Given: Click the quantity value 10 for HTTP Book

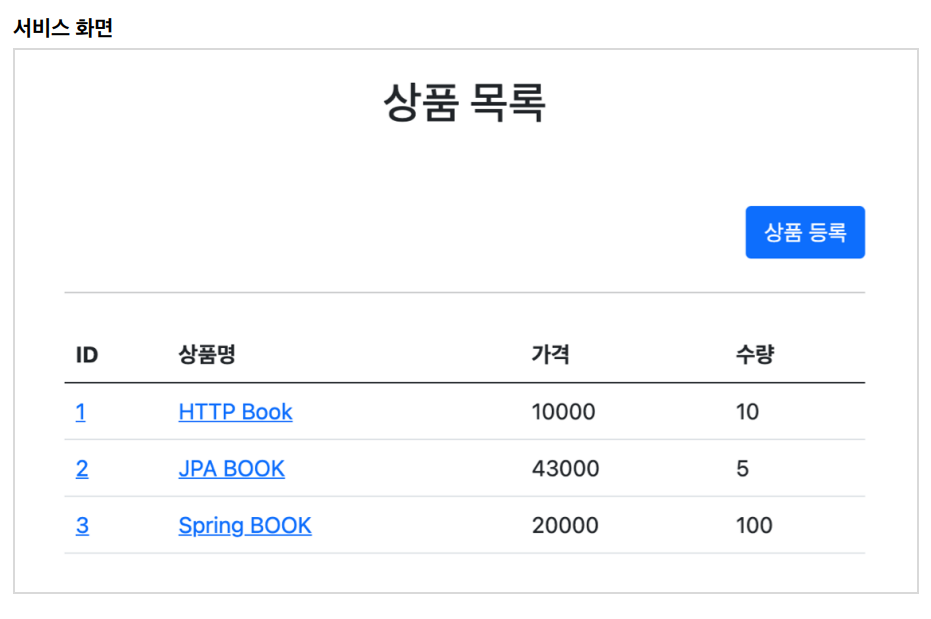Looking at the screenshot, I should [x=748, y=412].
